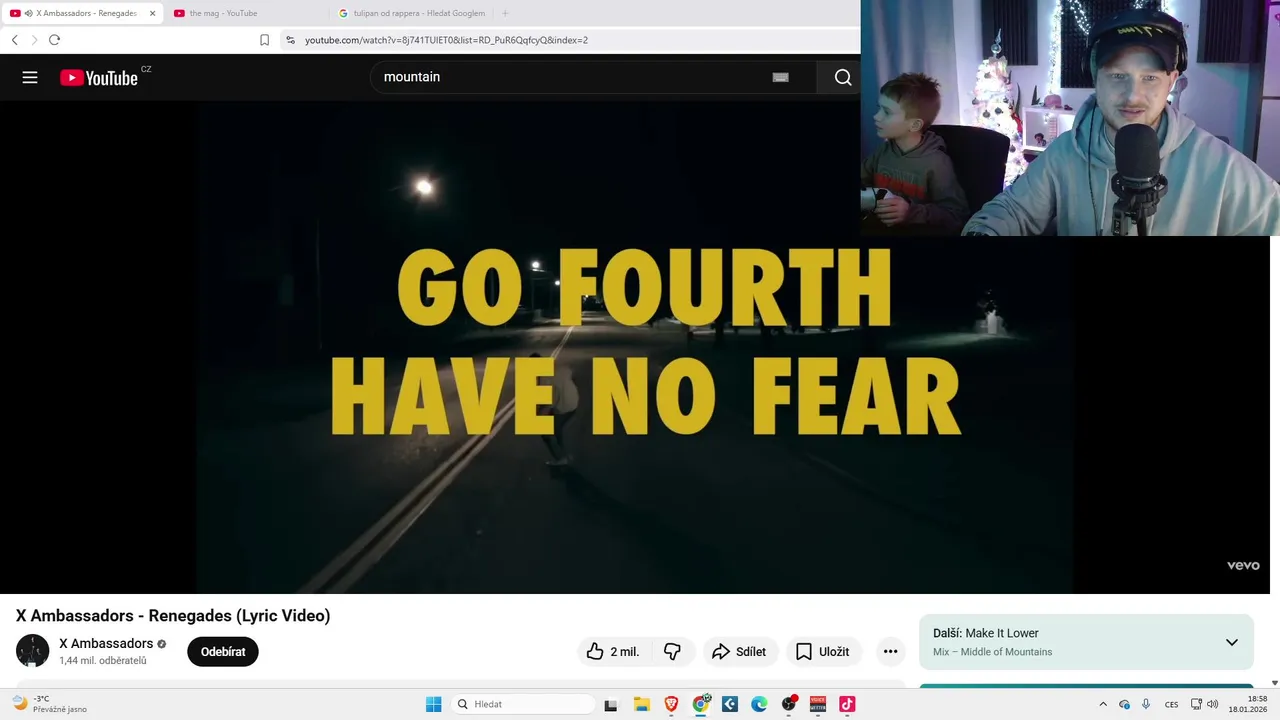Open OneDrive cloud tray icon
The width and height of the screenshot is (1280, 720).
point(1125,704)
